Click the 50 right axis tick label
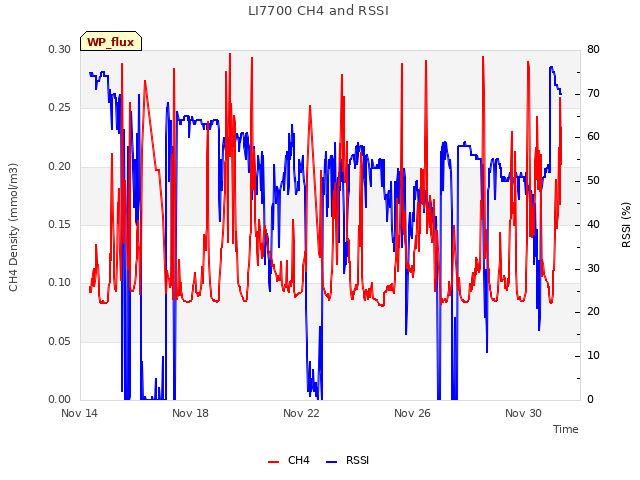 pyautogui.click(x=593, y=180)
